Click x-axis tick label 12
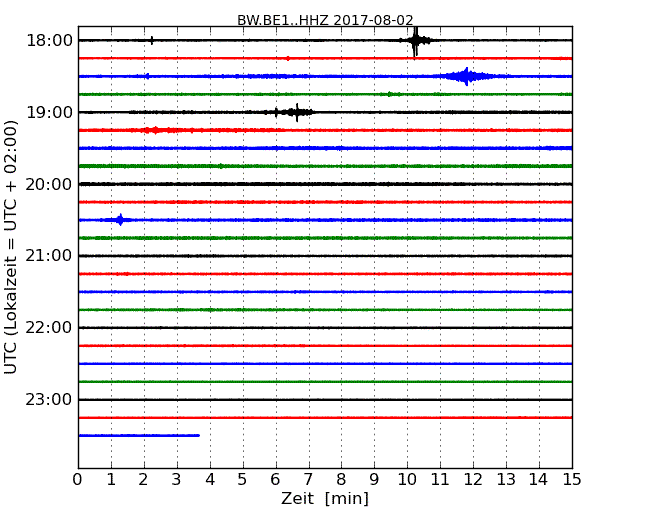Image resolution: width=650 pixels, height=520 pixels. tap(473, 479)
